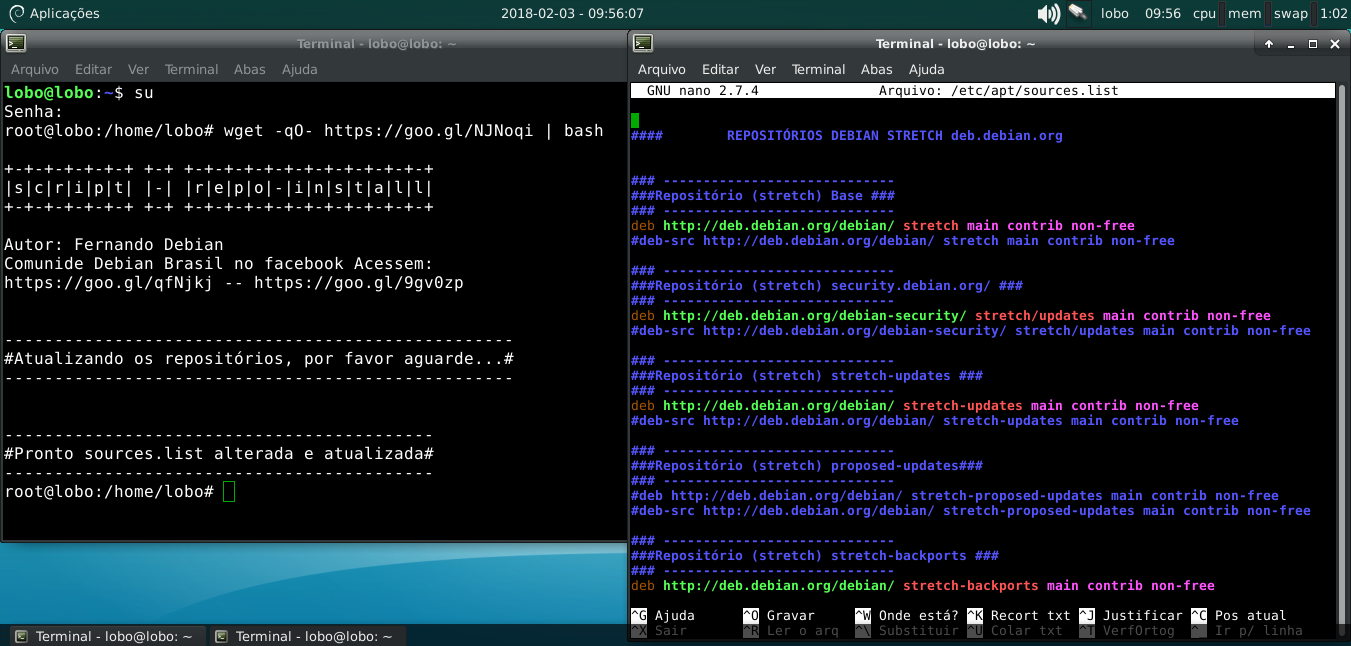The image size is (1351, 646).
Task: Click the terminal icon on the right window titlebar
Action: 641,43
